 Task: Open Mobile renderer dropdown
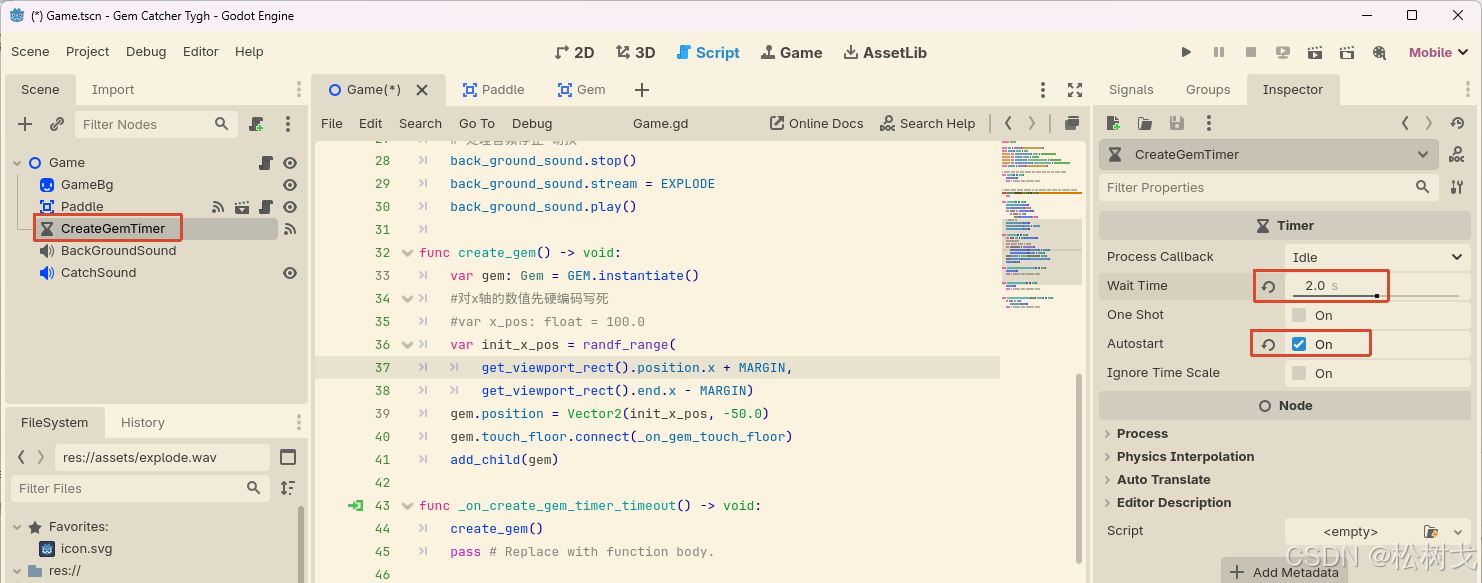click(1439, 53)
